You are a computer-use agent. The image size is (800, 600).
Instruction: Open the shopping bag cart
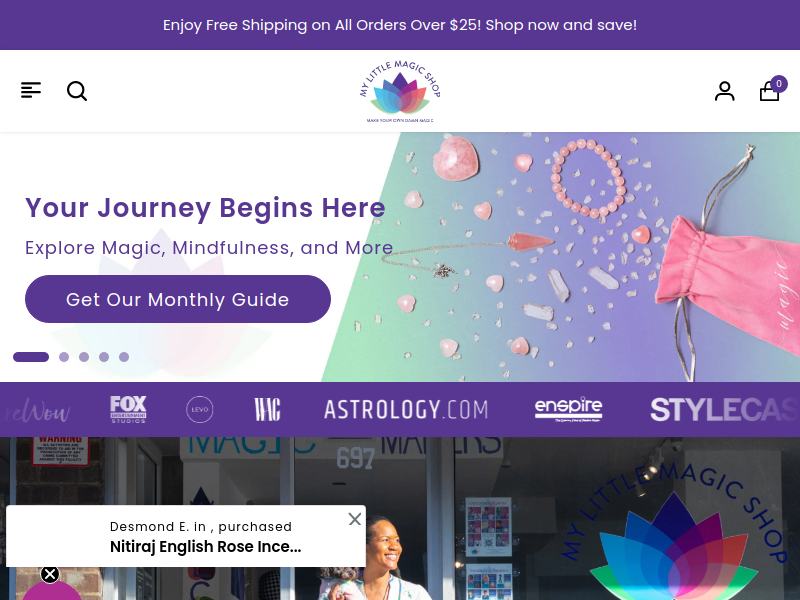pos(772,89)
